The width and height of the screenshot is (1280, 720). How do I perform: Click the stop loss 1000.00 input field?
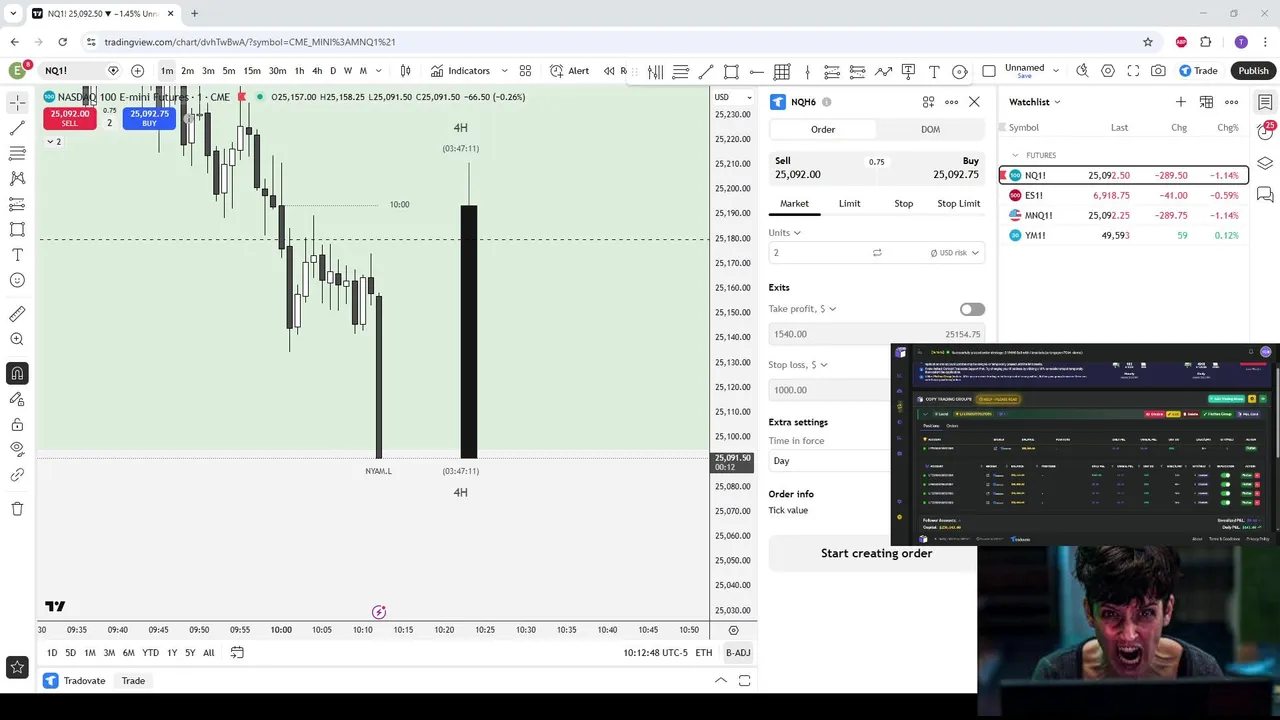(828, 390)
